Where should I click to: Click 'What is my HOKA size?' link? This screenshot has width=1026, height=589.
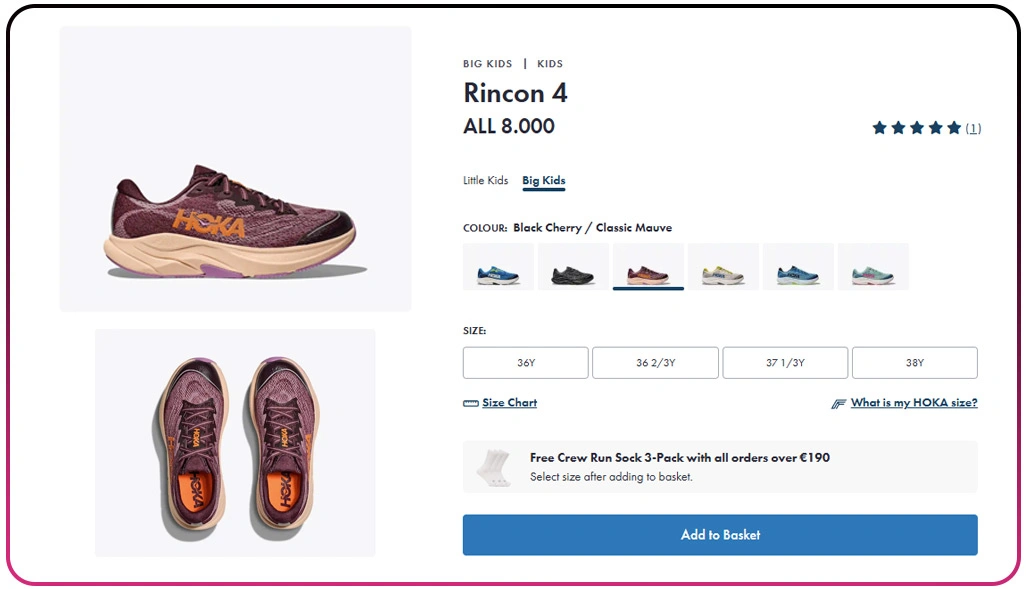(x=914, y=403)
